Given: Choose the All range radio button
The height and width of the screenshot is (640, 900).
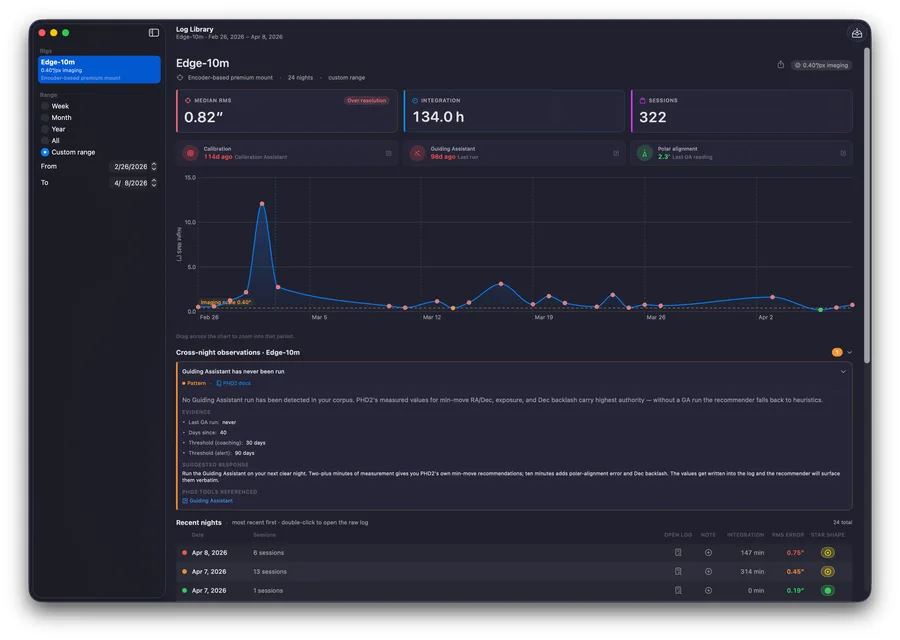Looking at the screenshot, I should (45, 141).
